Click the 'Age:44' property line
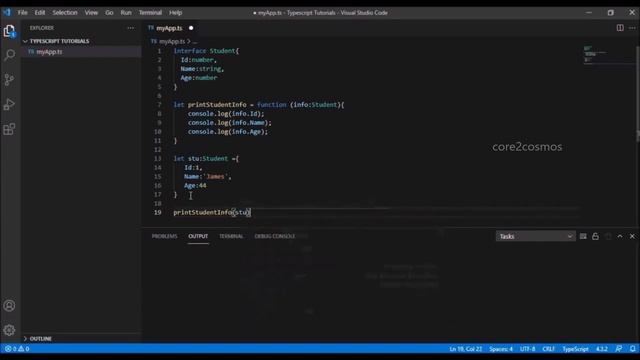 pos(195,185)
